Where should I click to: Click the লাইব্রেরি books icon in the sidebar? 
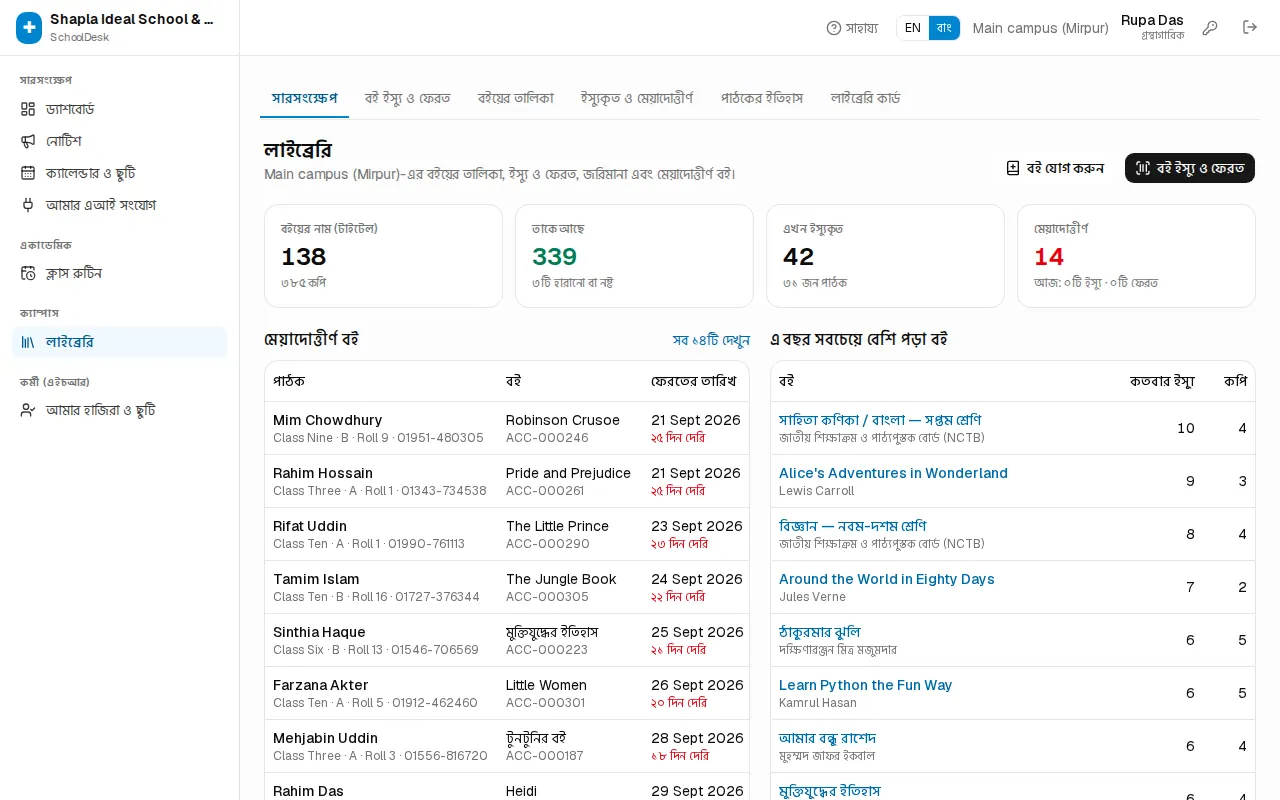[28, 342]
